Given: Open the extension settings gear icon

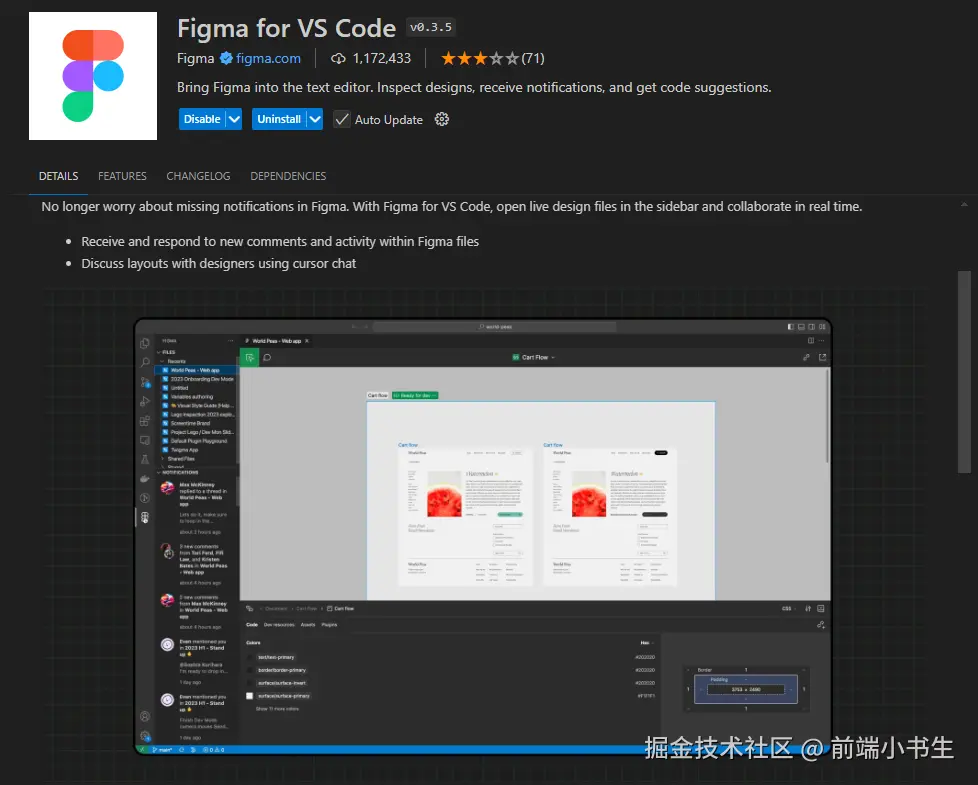Looking at the screenshot, I should (x=442, y=119).
